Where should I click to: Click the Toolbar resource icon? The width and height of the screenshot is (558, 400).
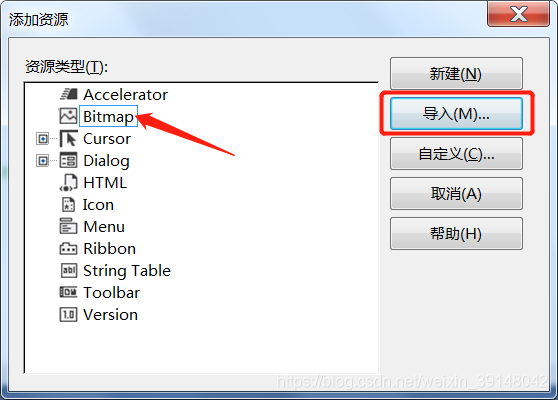(x=68, y=292)
